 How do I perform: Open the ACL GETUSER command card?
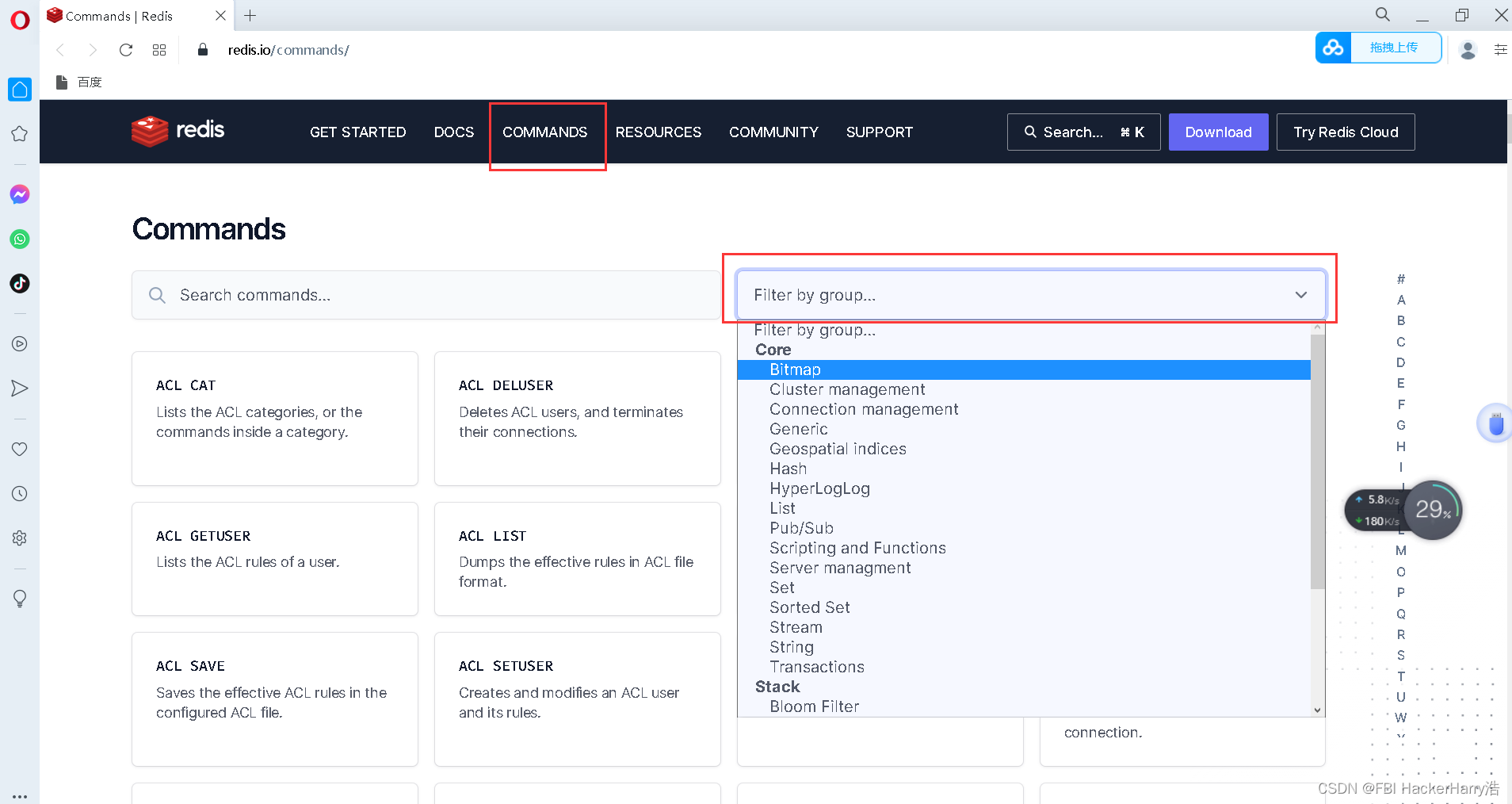275,559
